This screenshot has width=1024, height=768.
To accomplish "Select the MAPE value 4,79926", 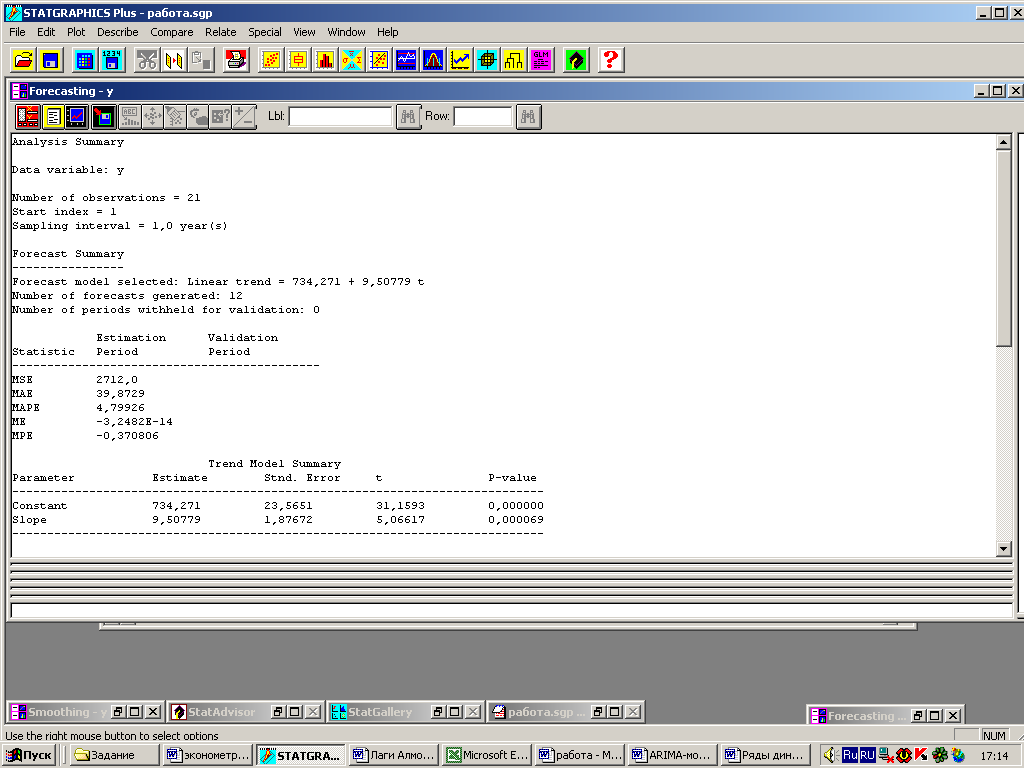I will pyautogui.click(x=120, y=408).
